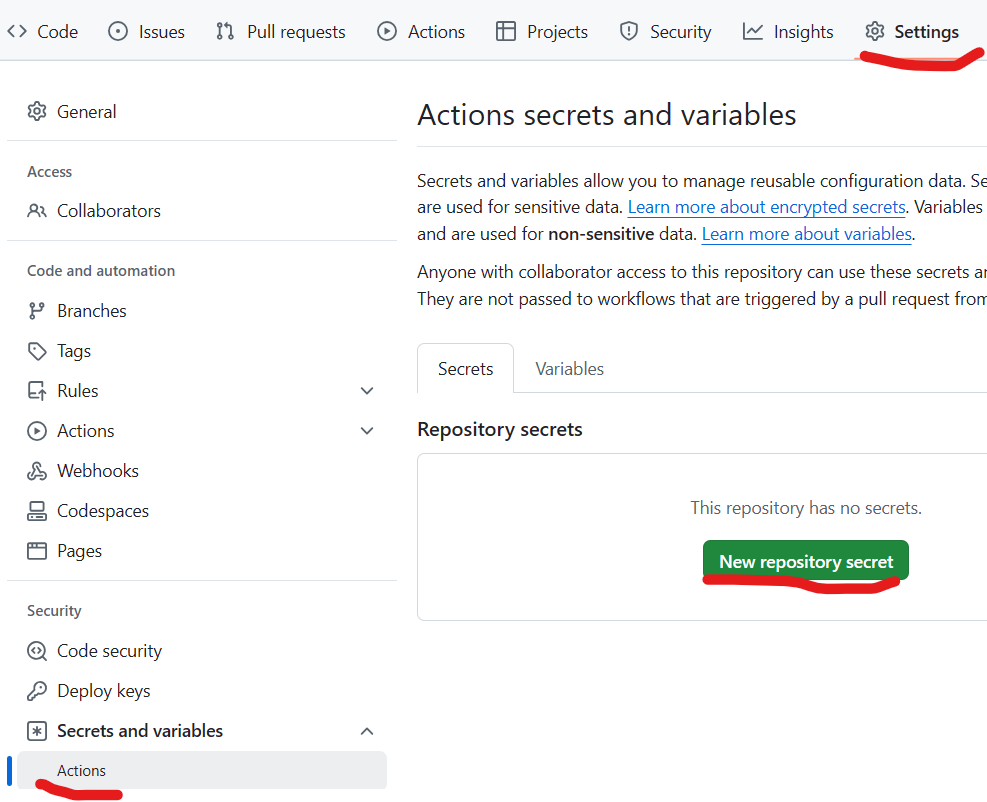Click the Code security scan icon
Viewport: 987px width, 802px height.
pos(37,651)
